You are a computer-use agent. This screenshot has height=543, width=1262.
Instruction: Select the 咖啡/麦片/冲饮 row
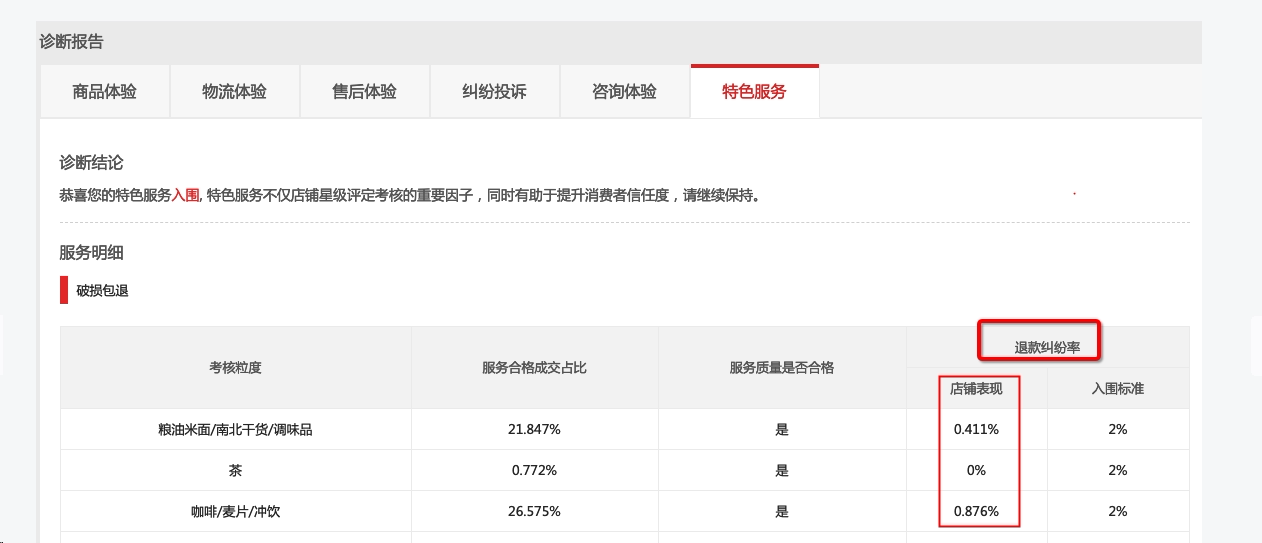235,511
